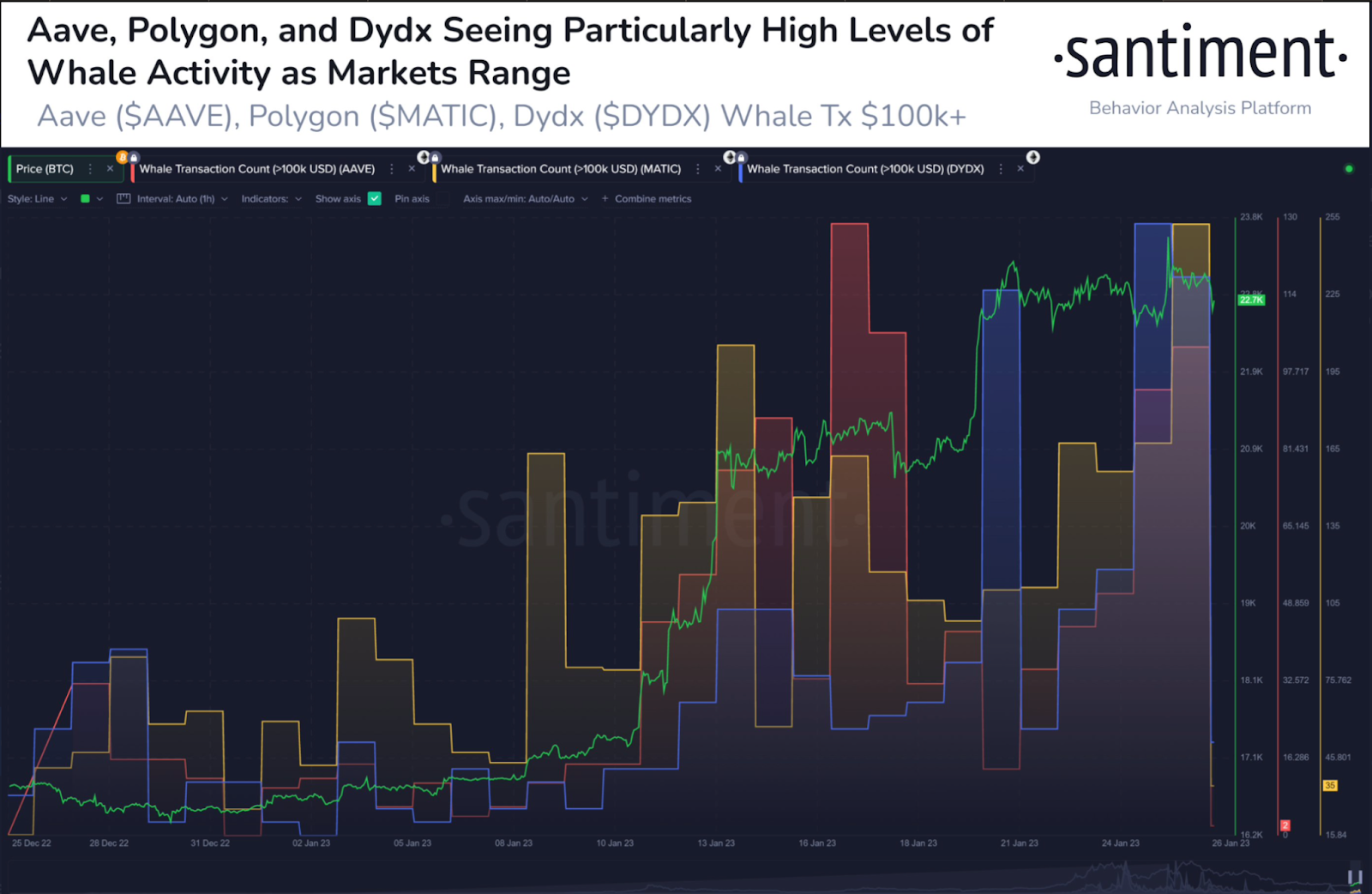
Task: Click the lock icon next to the Price (BTC) tab
Action: pyautogui.click(x=135, y=158)
